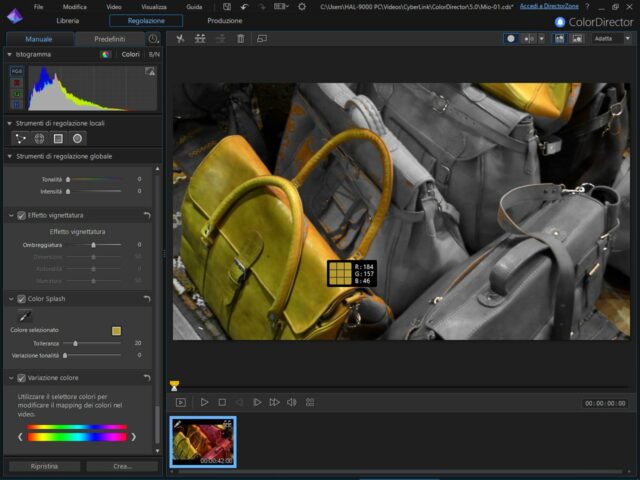
Task: Reset the Color Splash effect with its arrow
Action: click(x=148, y=298)
